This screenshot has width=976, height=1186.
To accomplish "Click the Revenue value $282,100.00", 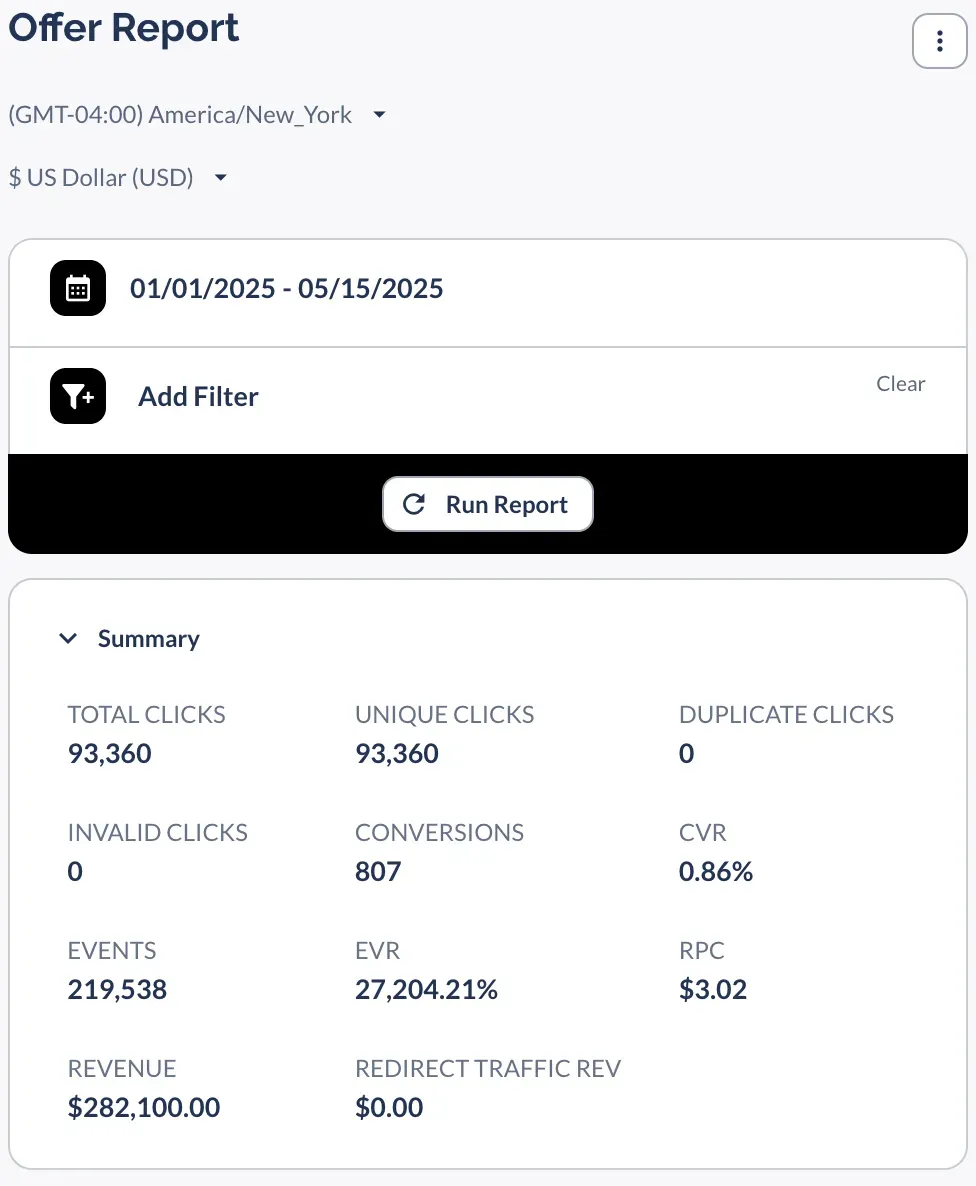I will 144,1107.
